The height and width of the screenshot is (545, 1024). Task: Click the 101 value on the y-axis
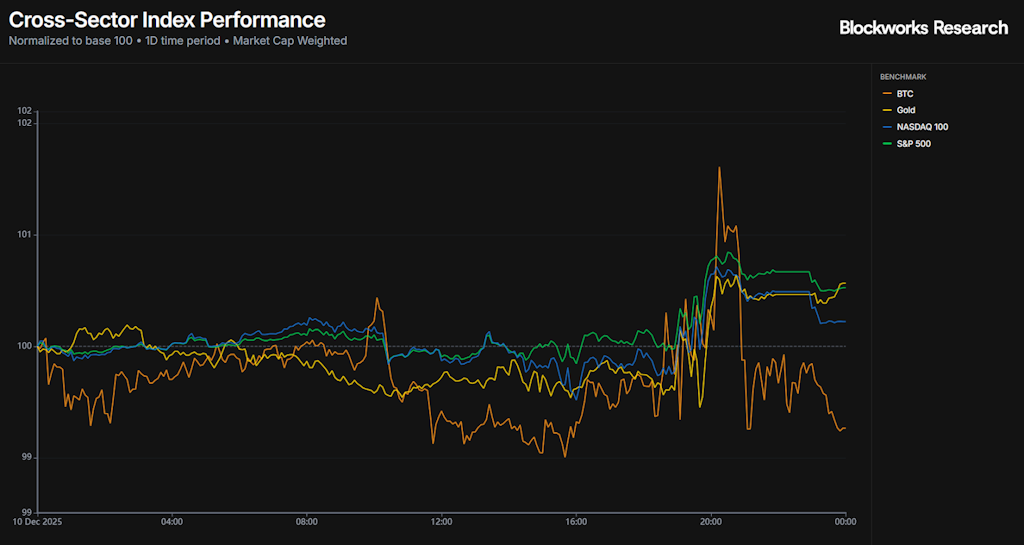(x=25, y=235)
